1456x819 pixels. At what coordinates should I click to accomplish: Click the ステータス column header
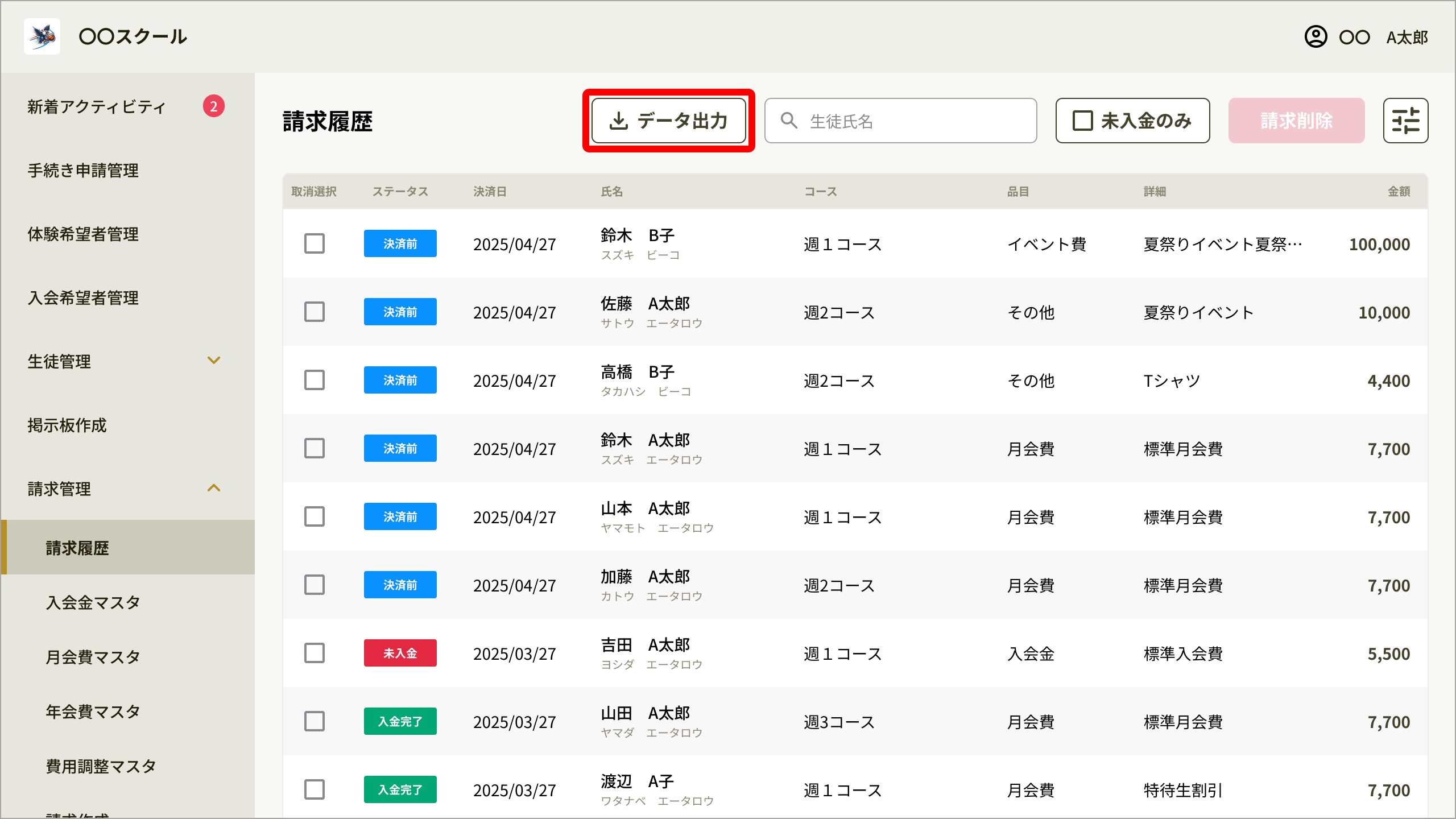point(400,192)
